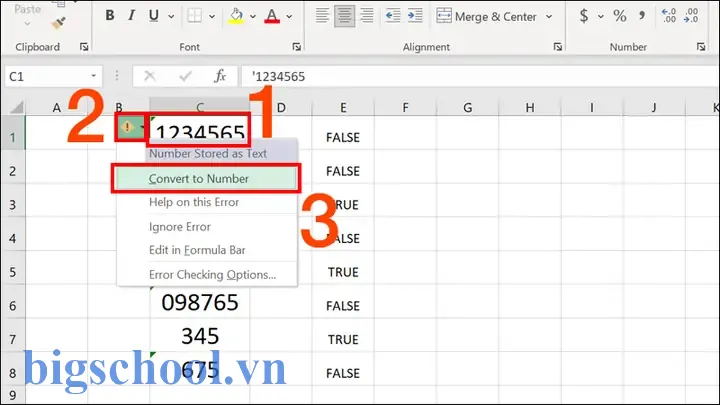This screenshot has width=720, height=405.
Task: Apply accounting dollar format
Action: [x=584, y=16]
